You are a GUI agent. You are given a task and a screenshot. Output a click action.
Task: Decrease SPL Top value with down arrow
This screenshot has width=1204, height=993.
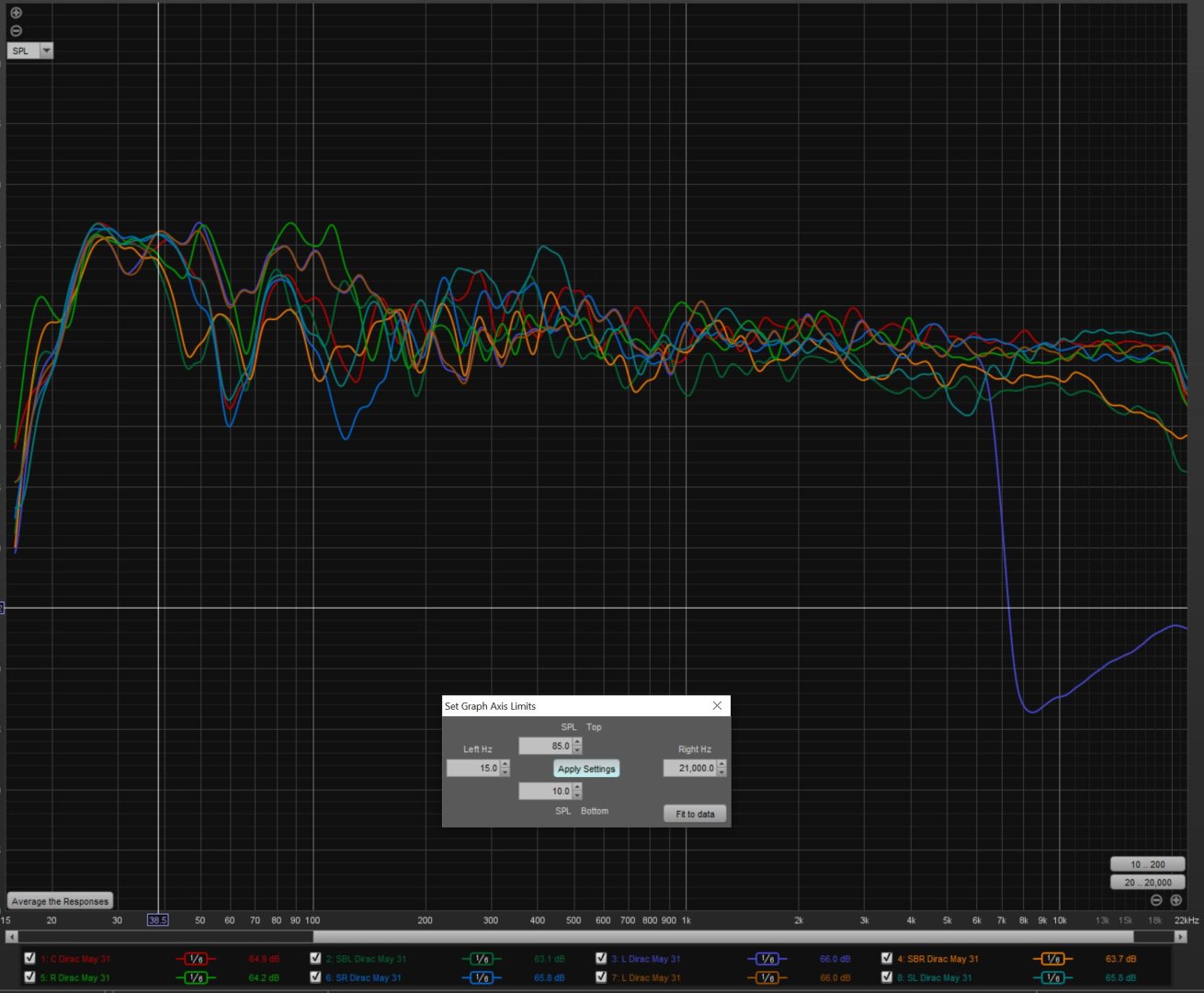577,750
